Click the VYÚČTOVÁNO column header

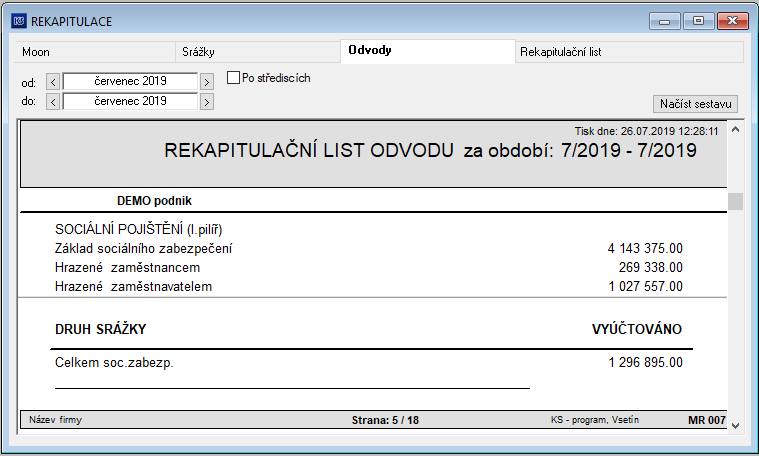point(637,329)
